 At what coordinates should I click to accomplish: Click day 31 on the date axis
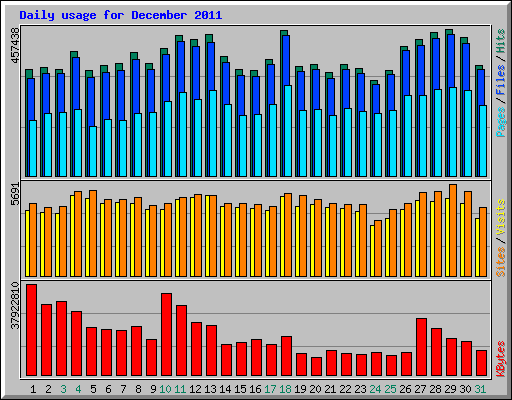(480, 389)
